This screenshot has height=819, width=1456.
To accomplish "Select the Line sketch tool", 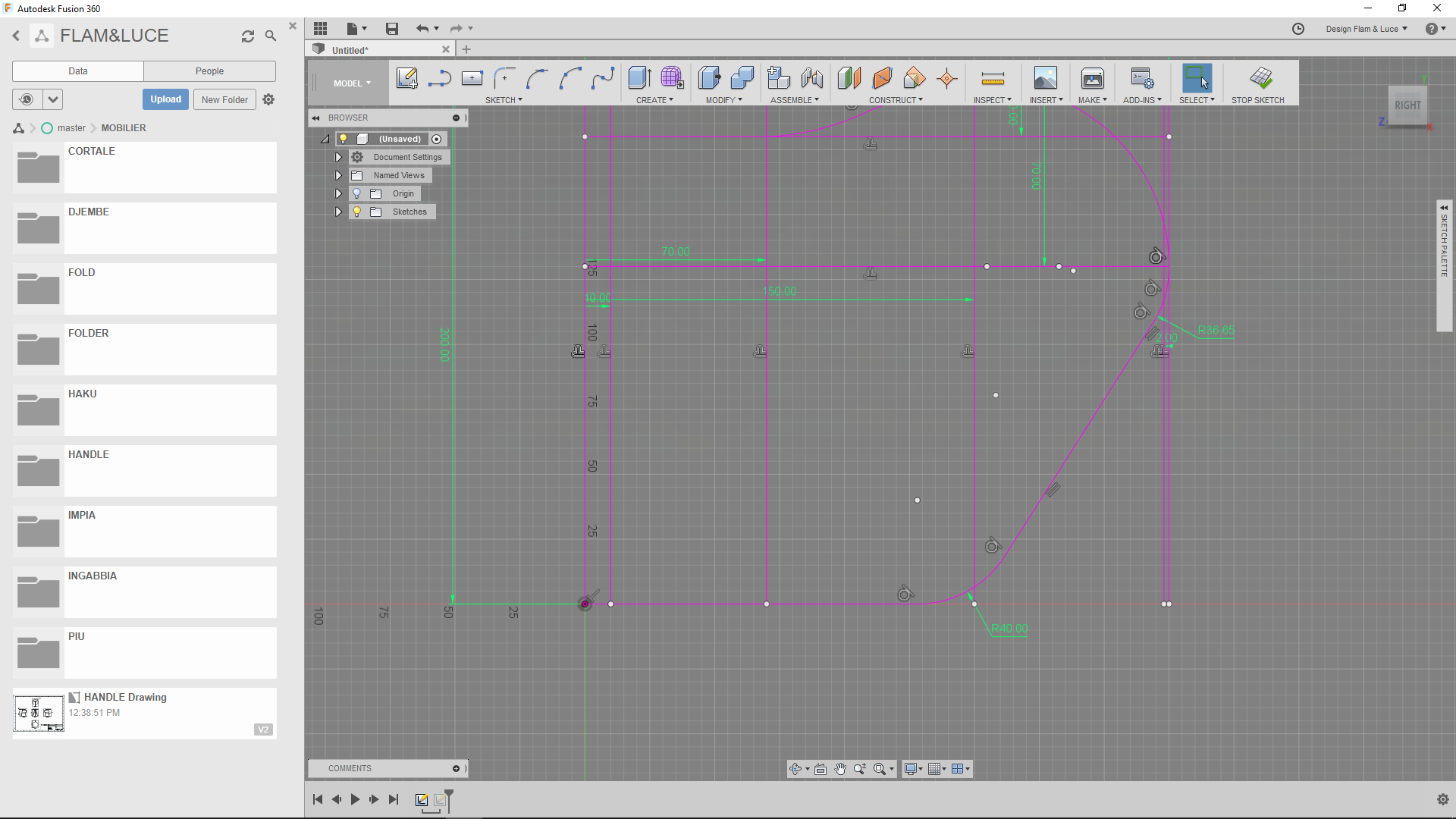I will (440, 77).
